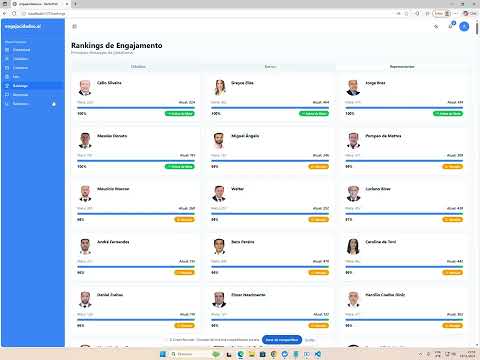Open the third sidebar item below Dashboard
Viewport: 480px width, 360px height.
point(33,77)
